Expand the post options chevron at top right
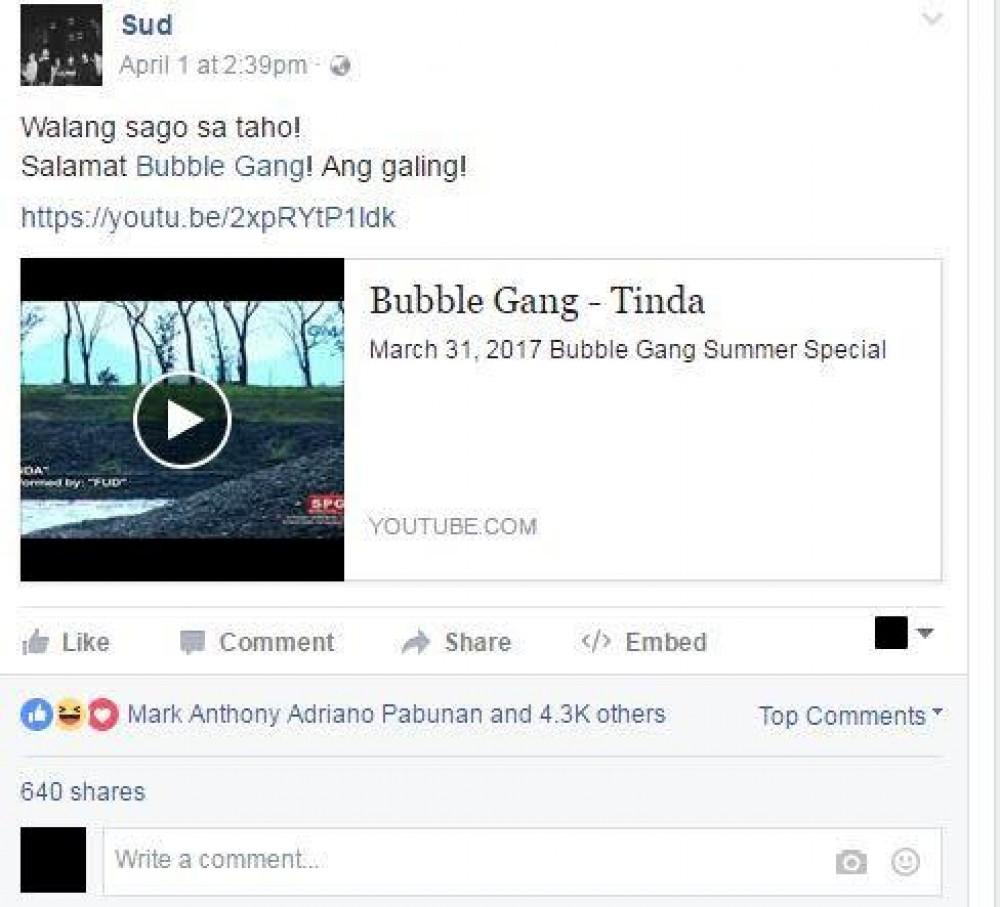Viewport: 1000px width, 907px height. point(932,18)
